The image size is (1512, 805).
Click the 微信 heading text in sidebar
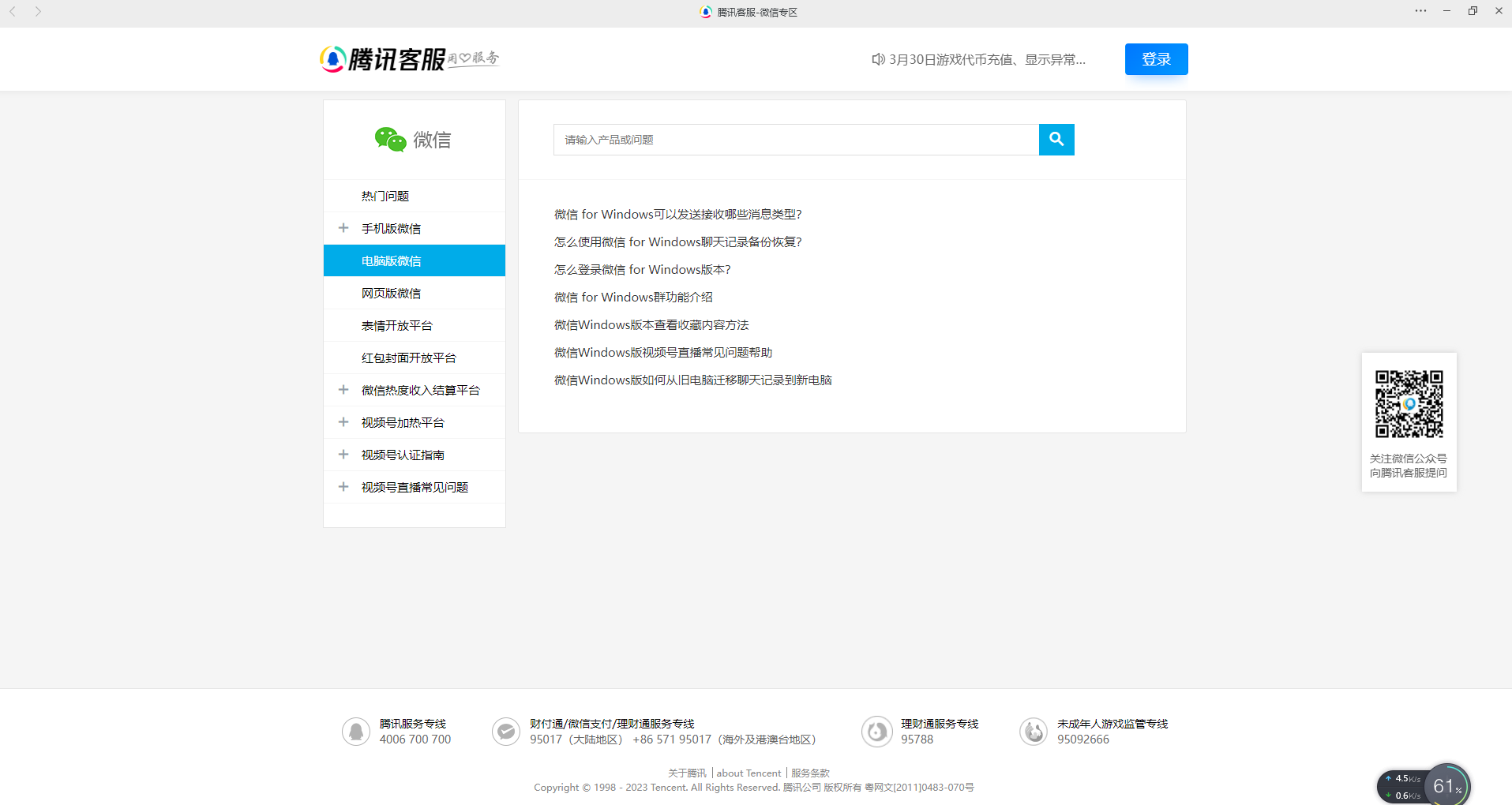433,140
